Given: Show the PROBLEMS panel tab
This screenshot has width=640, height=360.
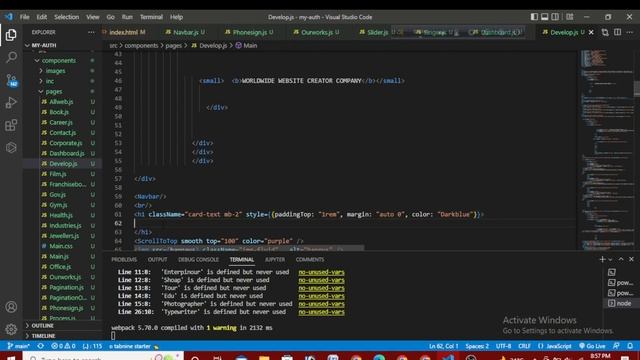Looking at the screenshot, I should [x=124, y=260].
